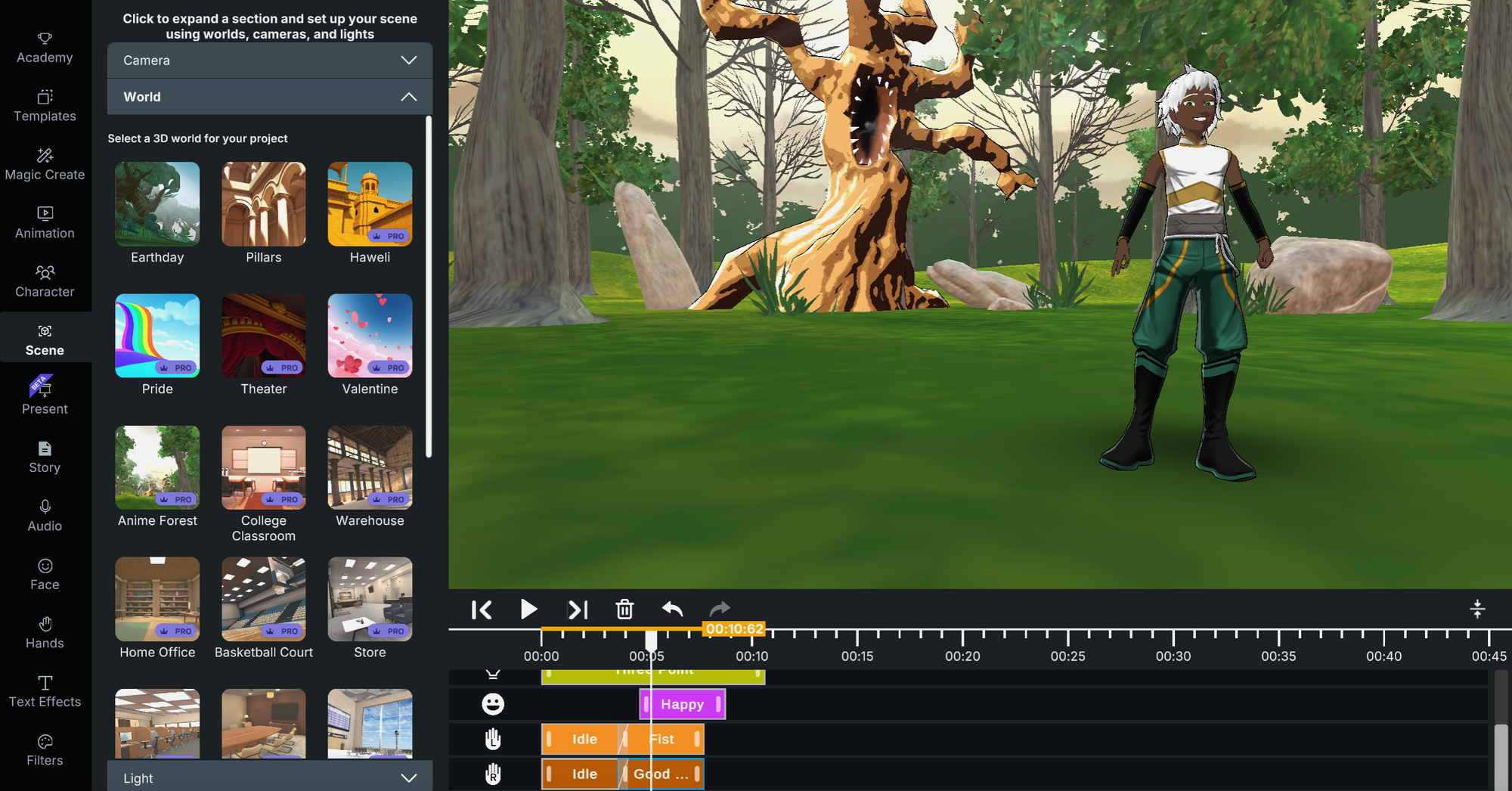This screenshot has width=1512, height=791.
Task: Expand the Light section
Action: 268,777
